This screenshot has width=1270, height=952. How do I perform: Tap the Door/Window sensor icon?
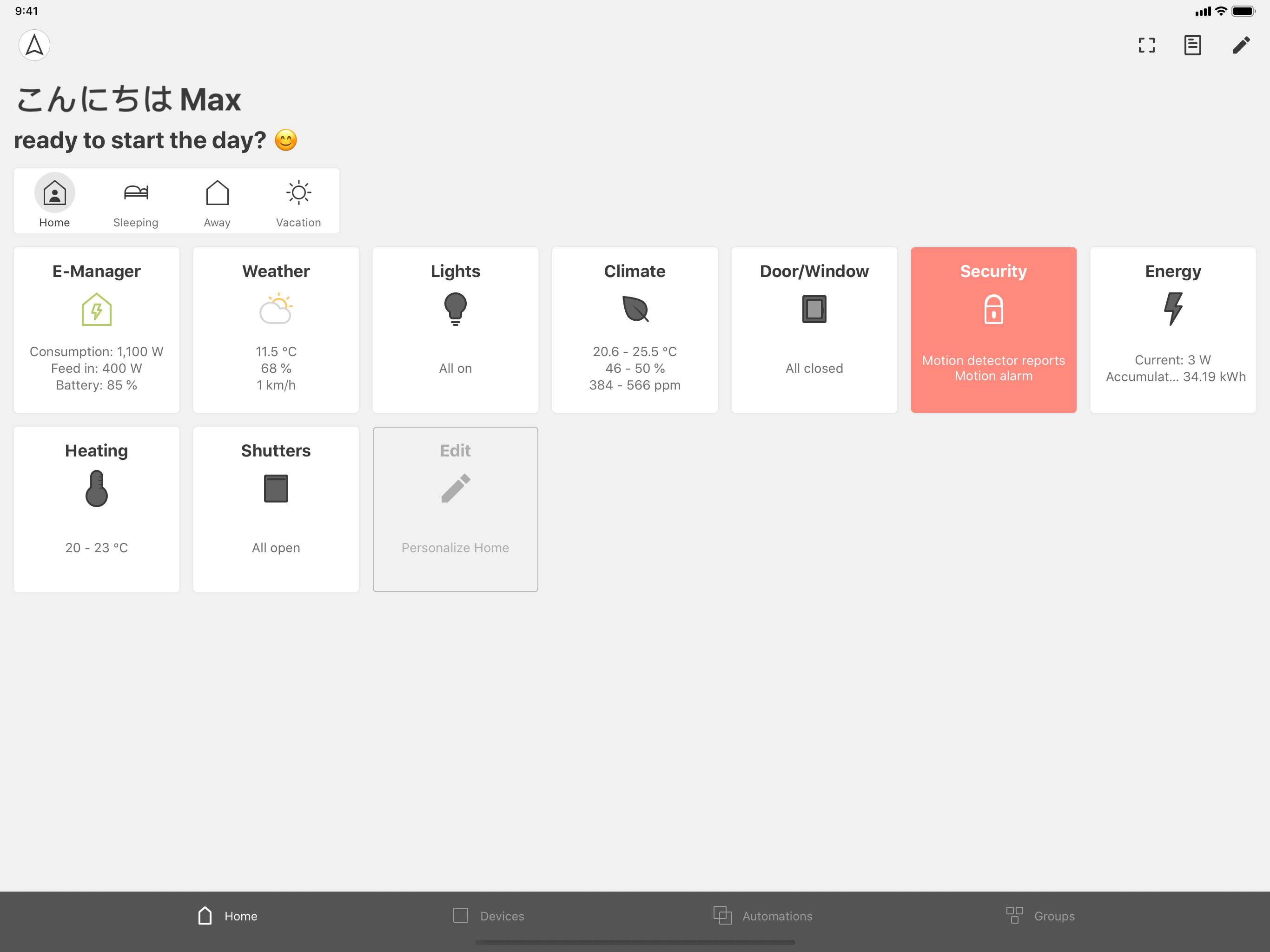click(814, 309)
